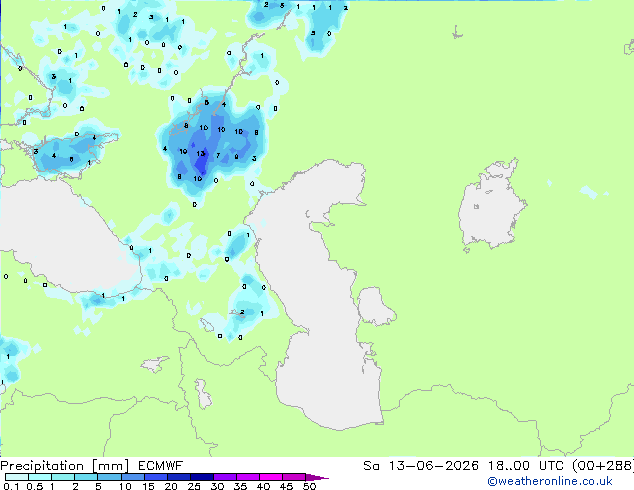Click legend tick label '0.1'
The height and width of the screenshot is (490, 634).
point(11,486)
